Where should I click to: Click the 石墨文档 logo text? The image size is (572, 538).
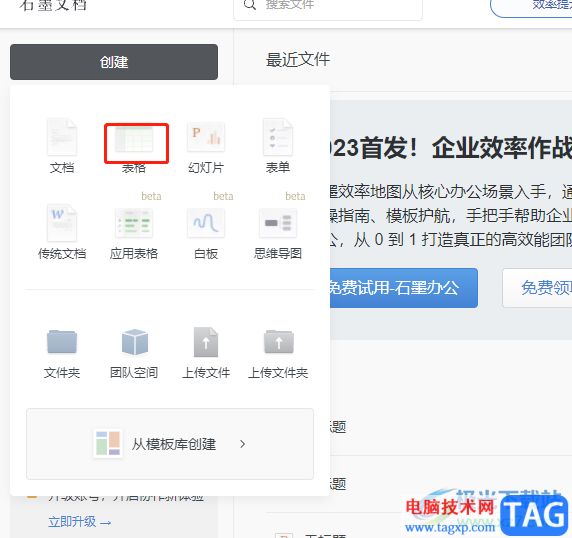53,5
